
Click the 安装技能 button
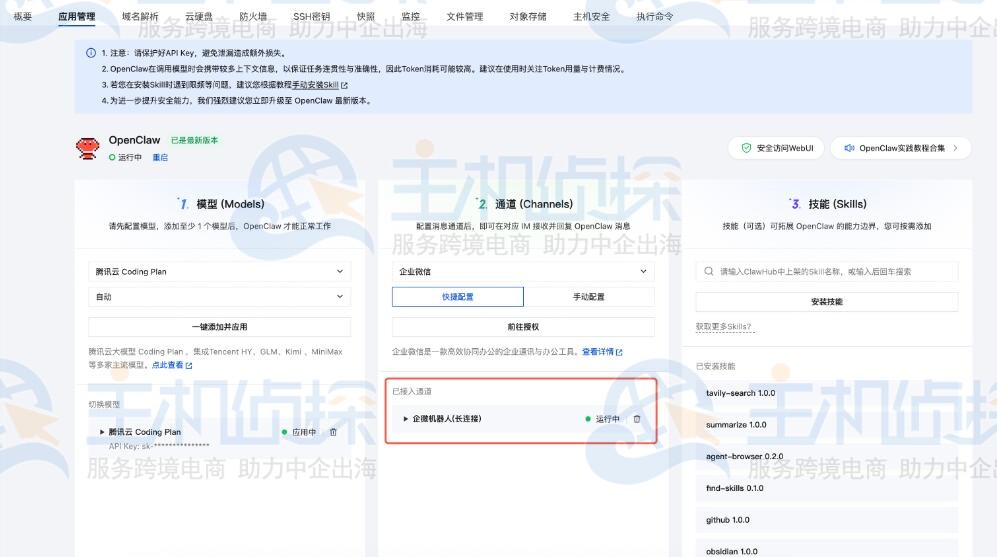[827, 301]
